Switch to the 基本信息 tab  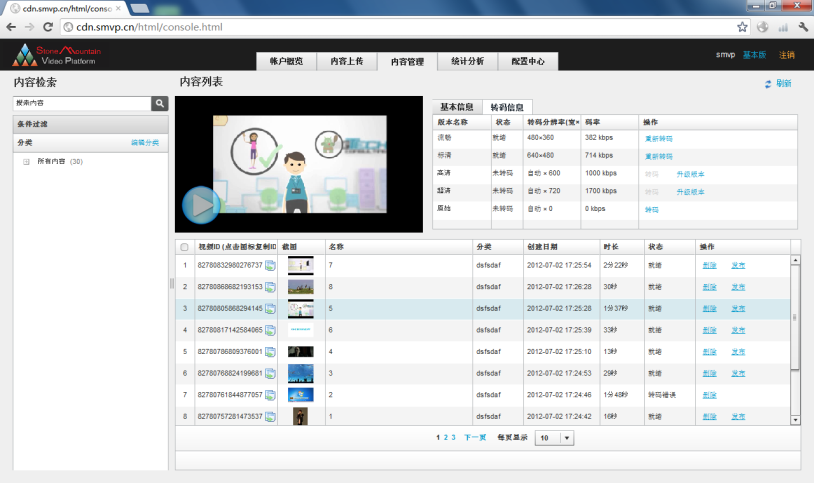(457, 107)
